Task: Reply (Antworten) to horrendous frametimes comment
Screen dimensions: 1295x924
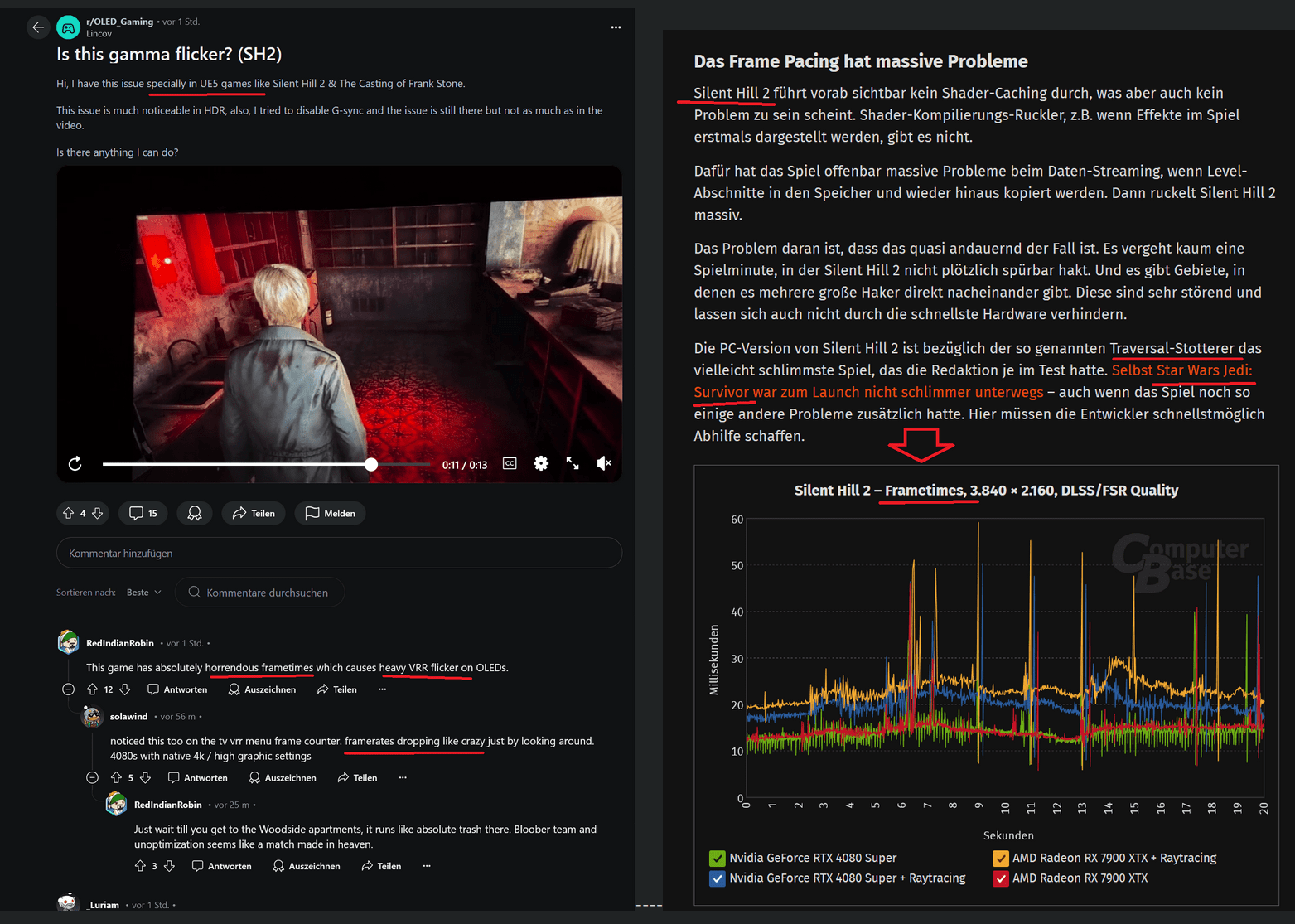Action: click(177, 689)
